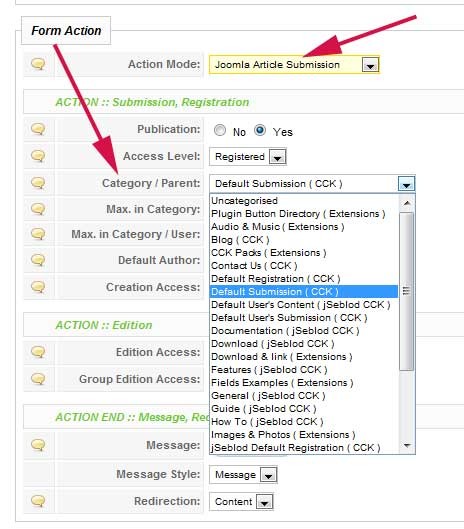The image size is (464, 529).
Task: Click tooltip bubble beside Group Edition Access
Action: click(x=38, y=379)
